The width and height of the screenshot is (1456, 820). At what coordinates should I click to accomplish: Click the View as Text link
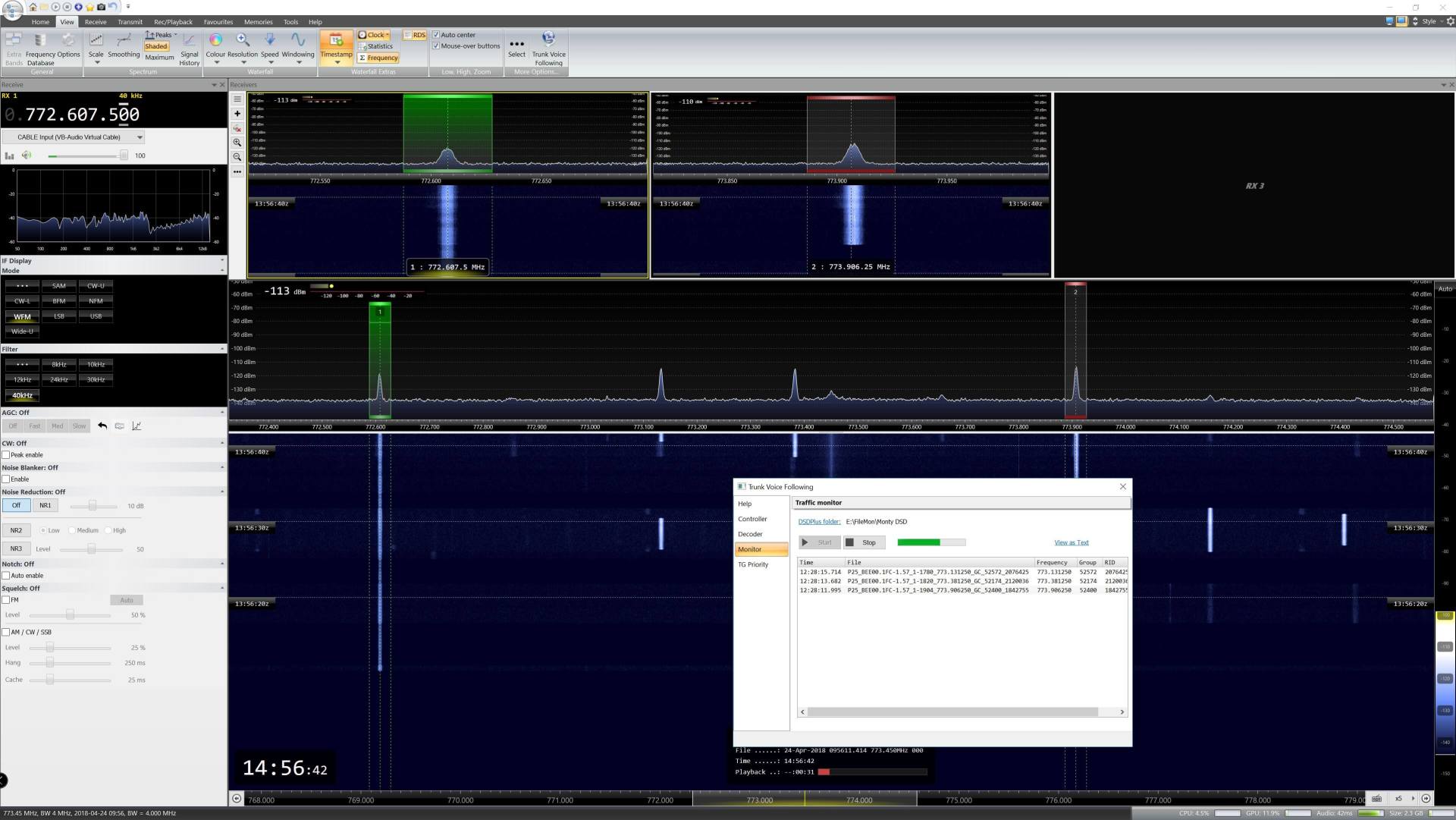coord(1071,542)
